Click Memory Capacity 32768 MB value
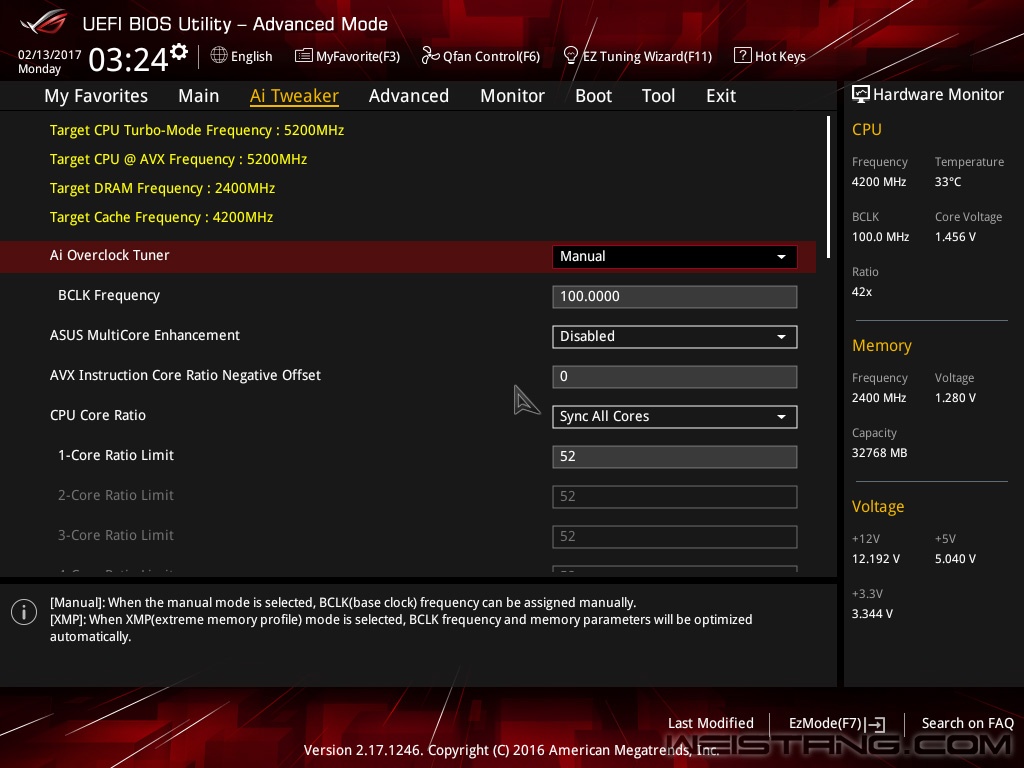 point(879,453)
